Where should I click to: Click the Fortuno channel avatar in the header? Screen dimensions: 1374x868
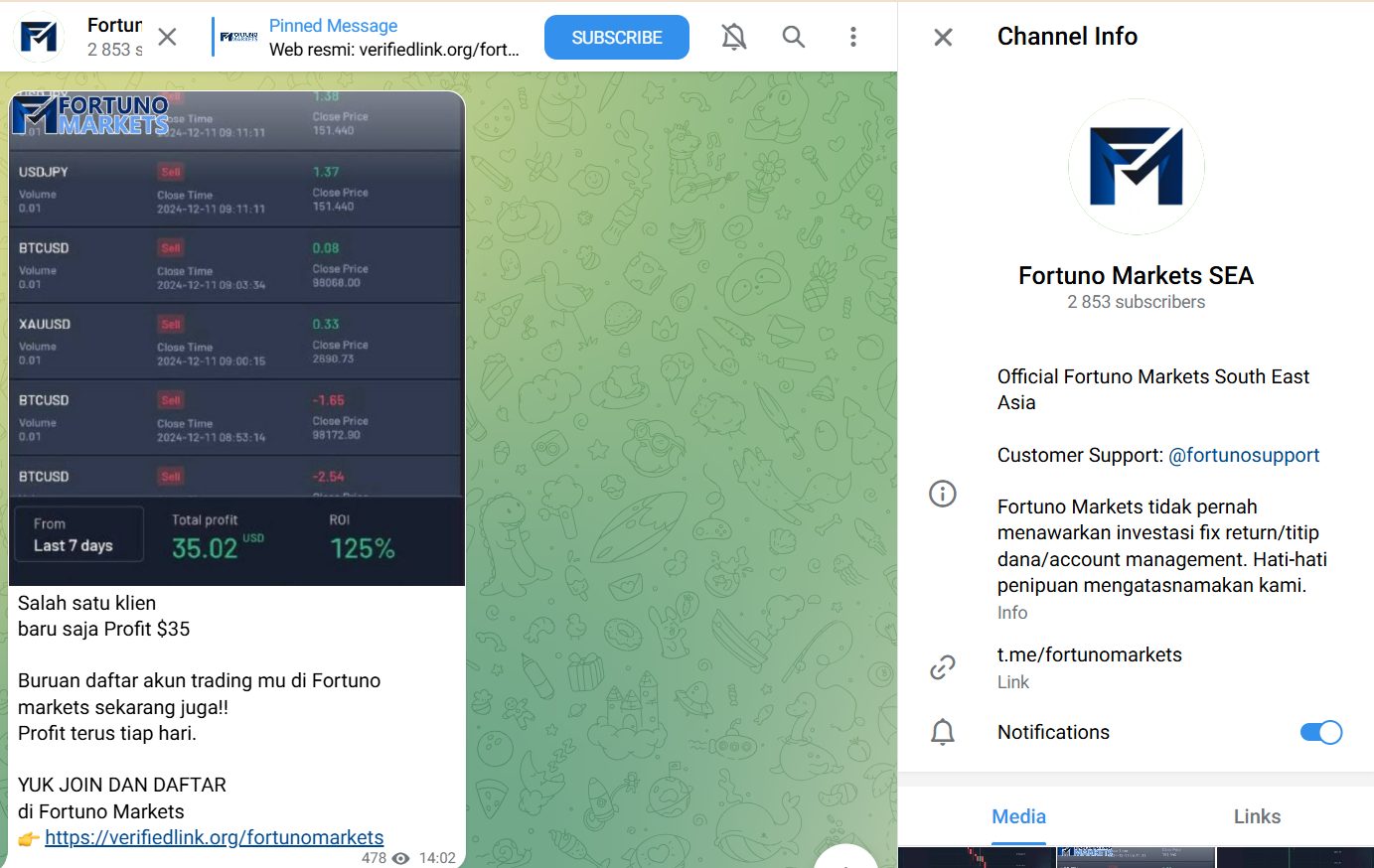(40, 38)
